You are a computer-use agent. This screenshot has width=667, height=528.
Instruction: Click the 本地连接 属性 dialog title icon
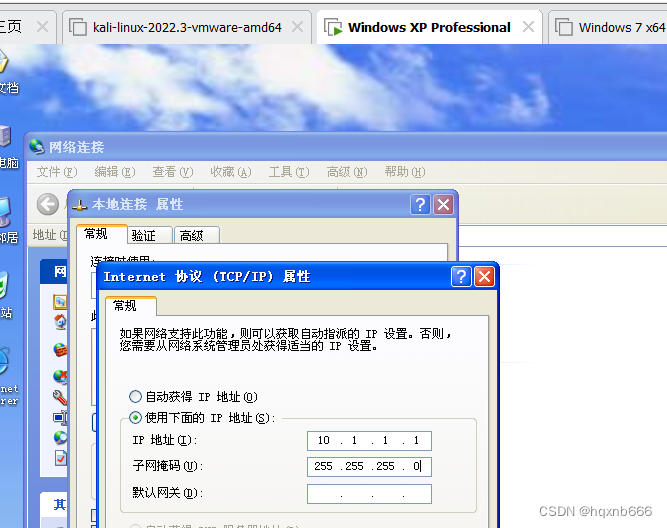coord(80,205)
